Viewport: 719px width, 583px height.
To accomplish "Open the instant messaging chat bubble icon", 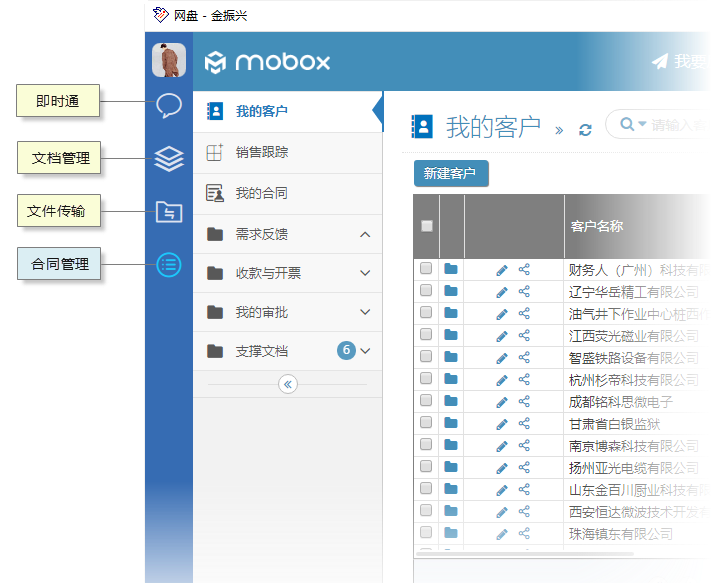I will point(169,105).
